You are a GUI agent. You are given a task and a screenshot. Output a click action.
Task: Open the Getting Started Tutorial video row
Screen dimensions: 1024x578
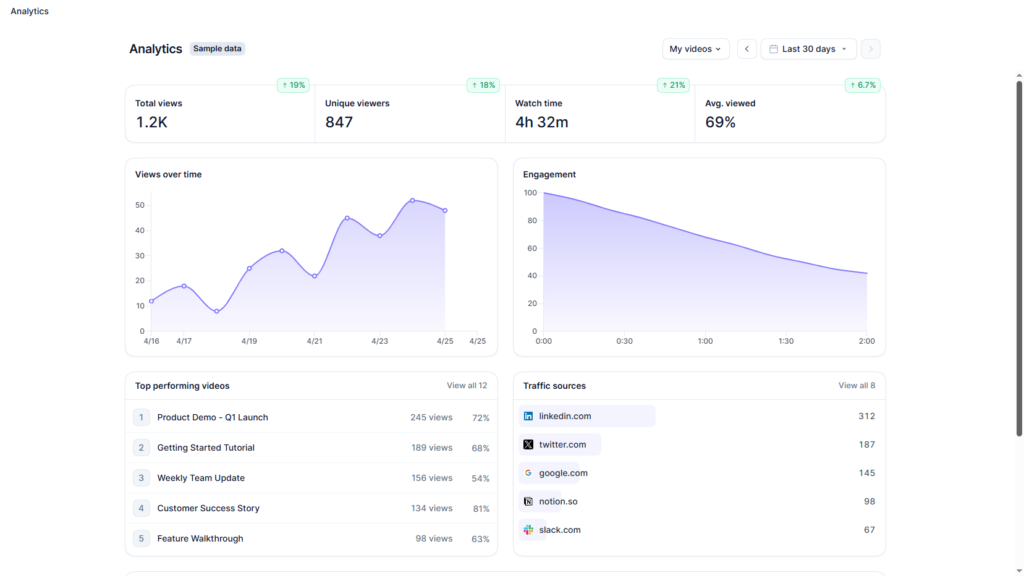pos(205,448)
